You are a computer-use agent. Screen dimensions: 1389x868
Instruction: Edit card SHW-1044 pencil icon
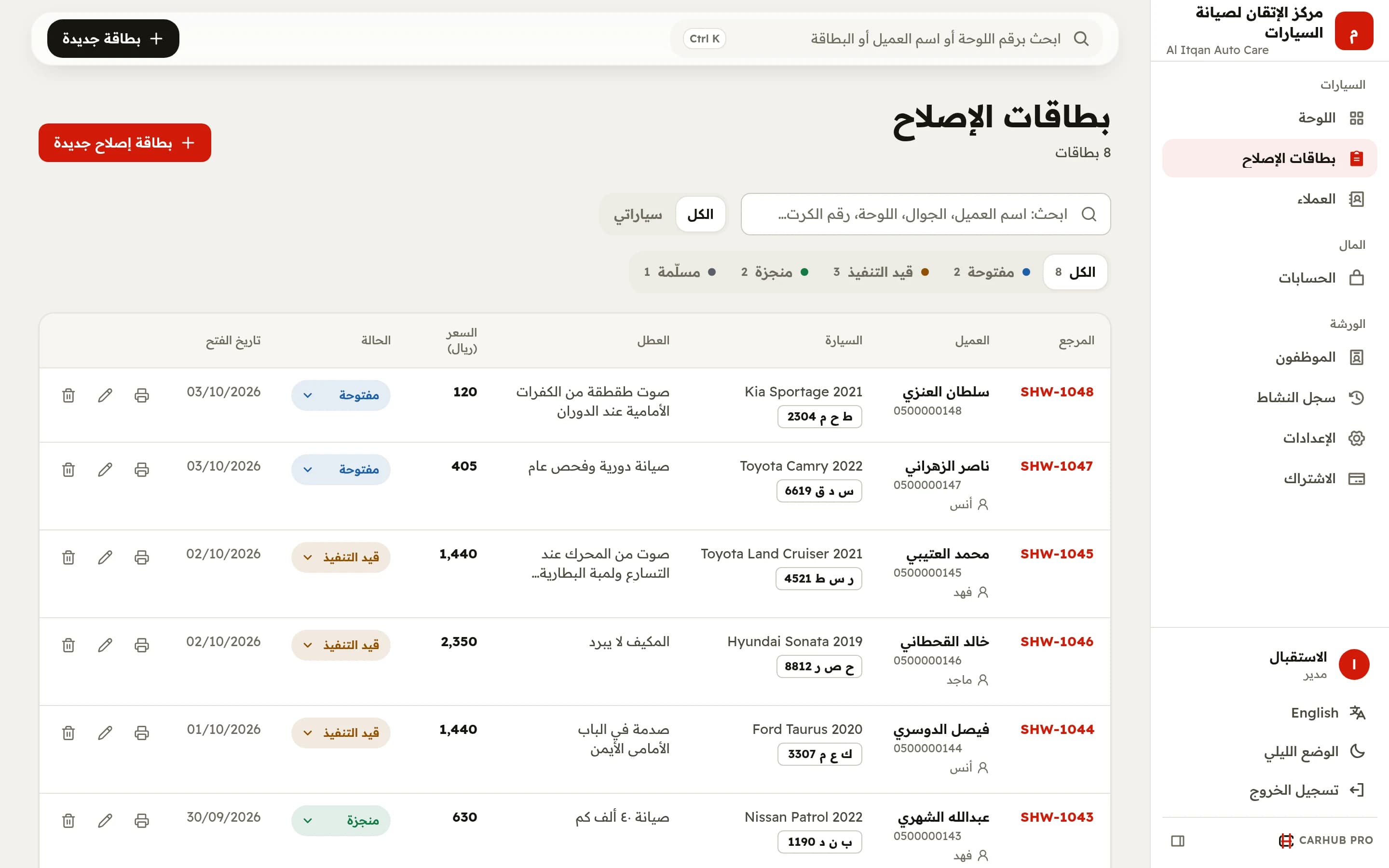click(105, 733)
